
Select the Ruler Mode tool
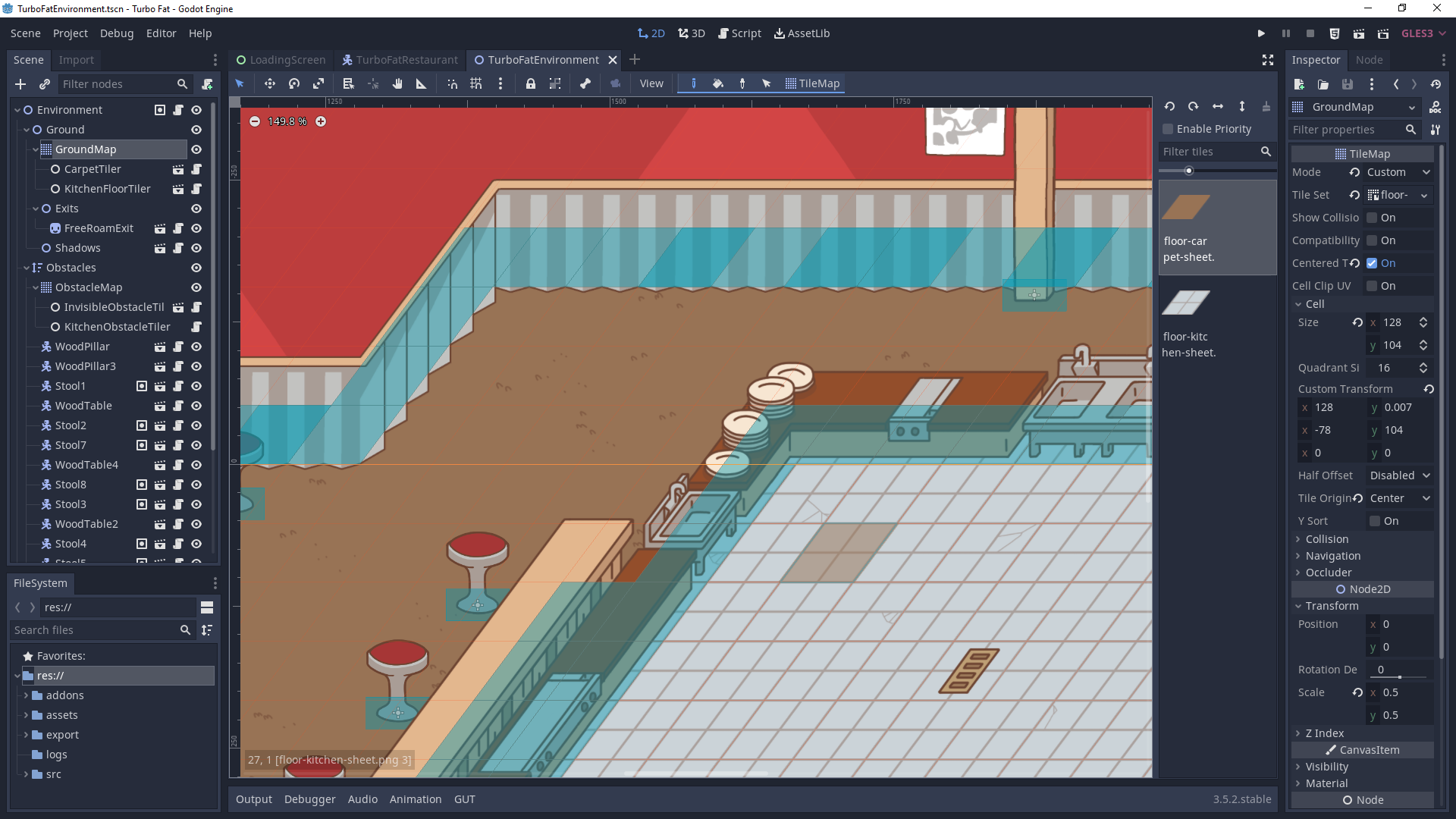point(422,83)
